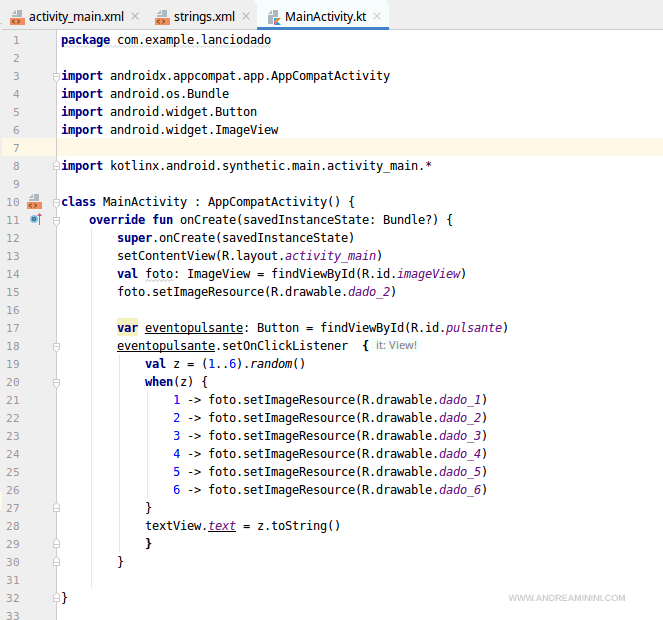Click the XML file icon on activity_main.xml tab
The width and height of the screenshot is (663, 620).
17,17
